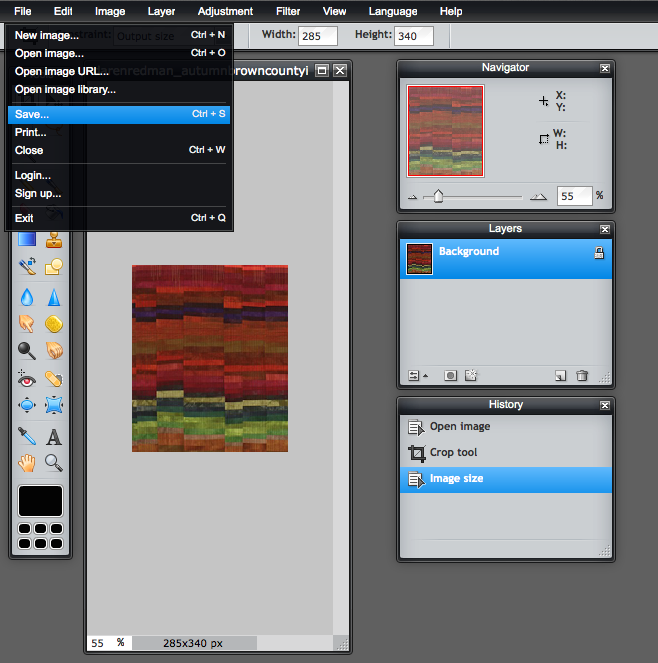This screenshot has width=658, height=663.
Task: Click the Width input field
Action: click(x=318, y=36)
